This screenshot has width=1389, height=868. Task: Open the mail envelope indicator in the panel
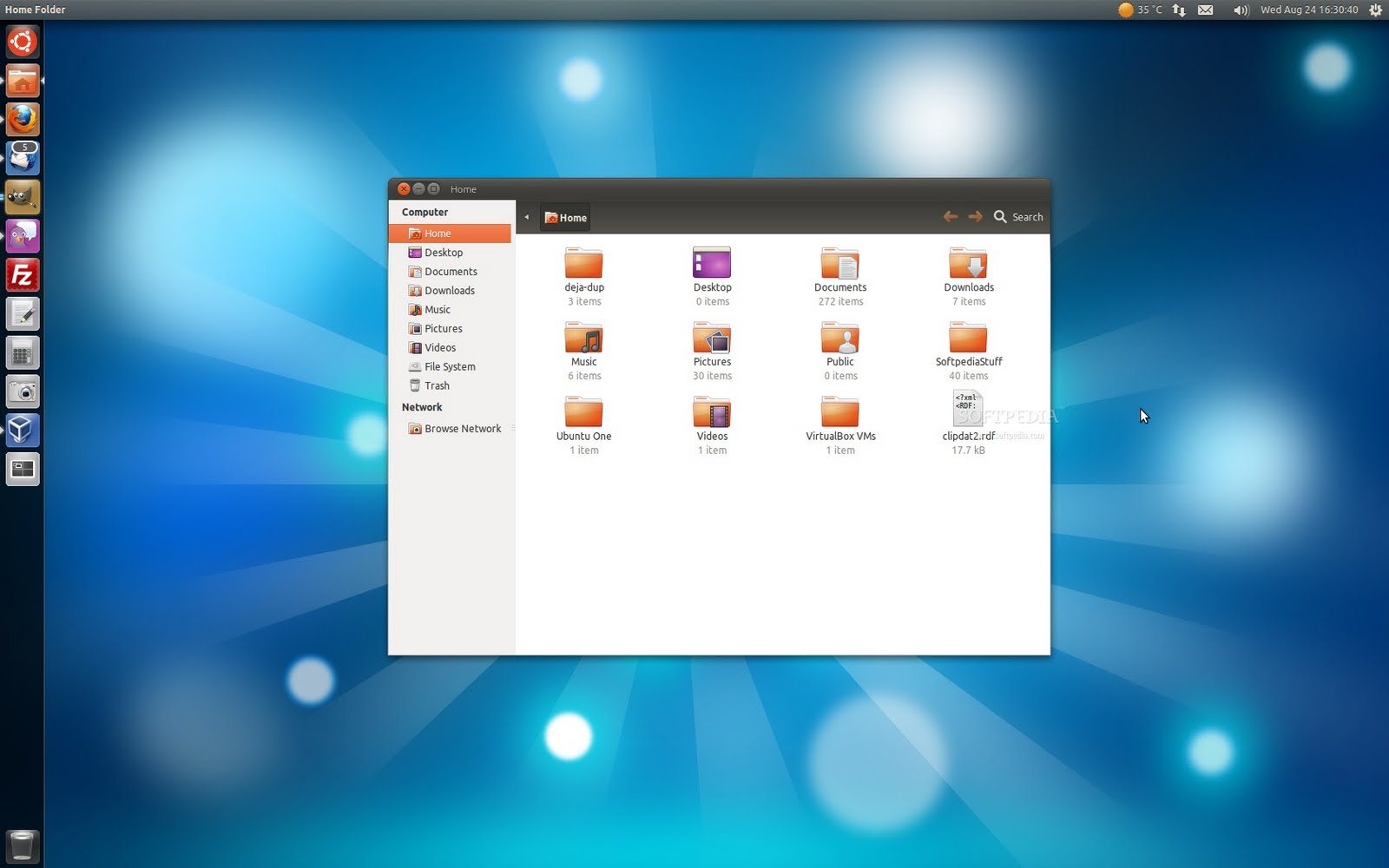[1206, 10]
